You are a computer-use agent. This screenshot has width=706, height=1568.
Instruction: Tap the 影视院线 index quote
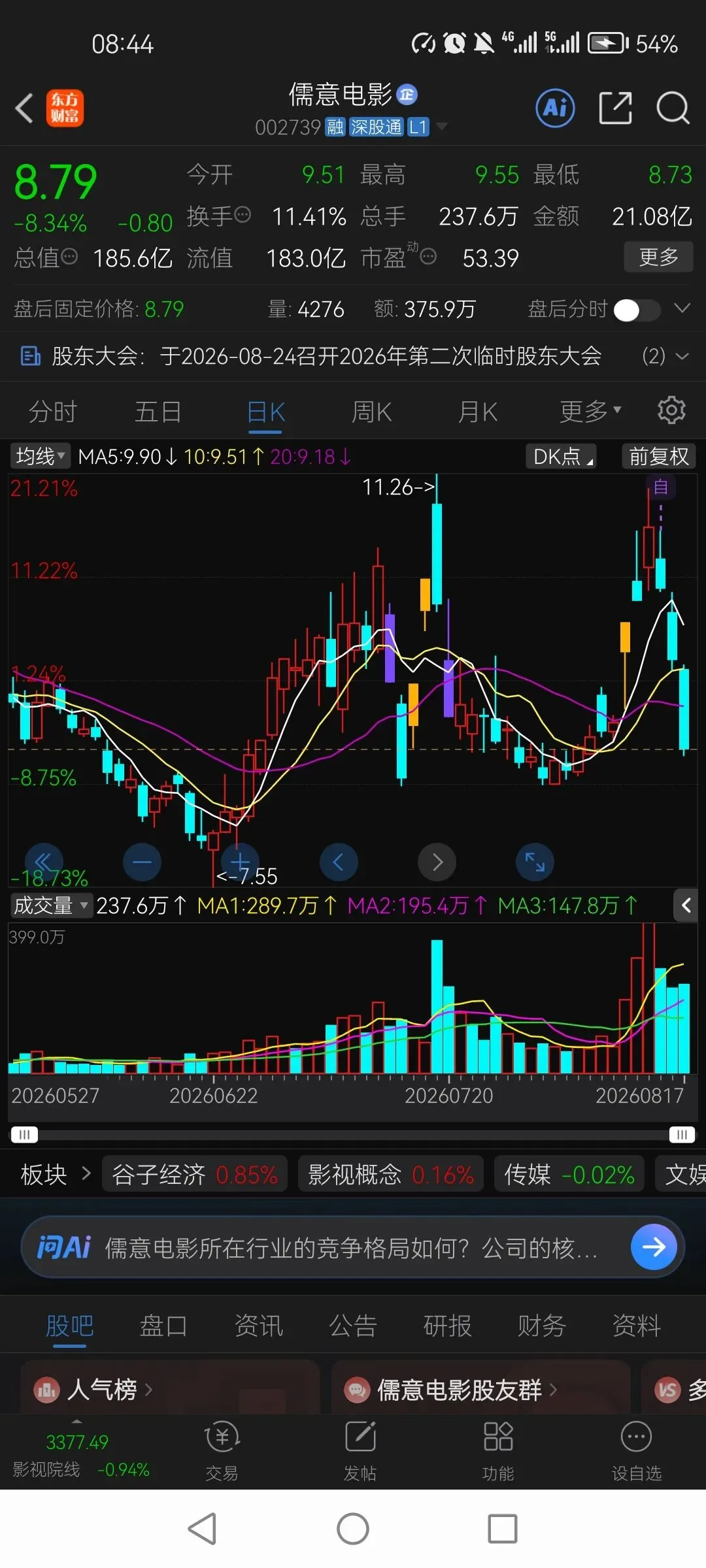(82, 1455)
